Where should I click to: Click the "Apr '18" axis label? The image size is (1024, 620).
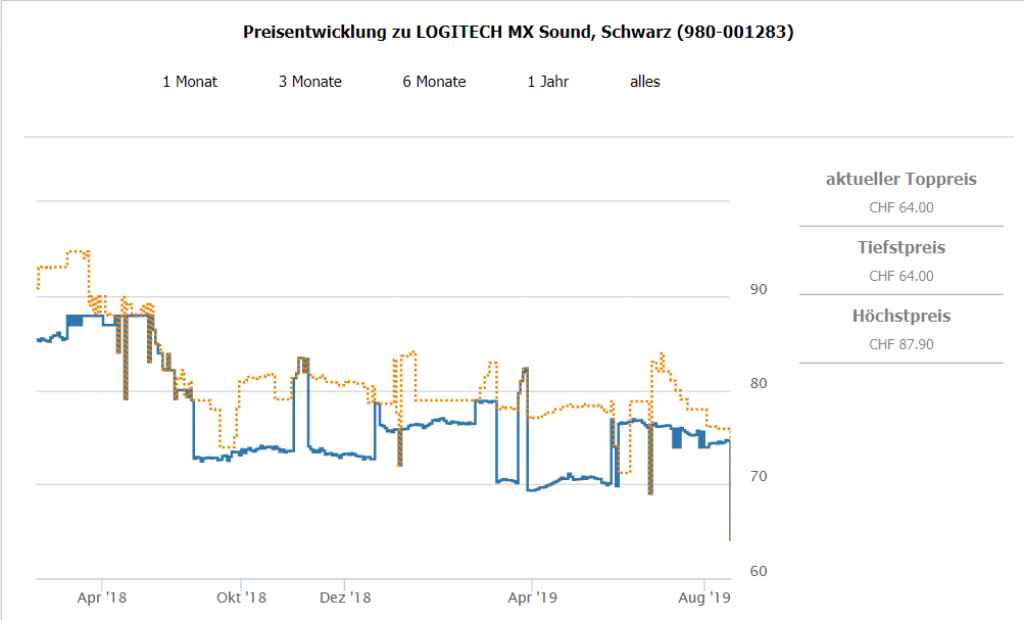(x=103, y=598)
